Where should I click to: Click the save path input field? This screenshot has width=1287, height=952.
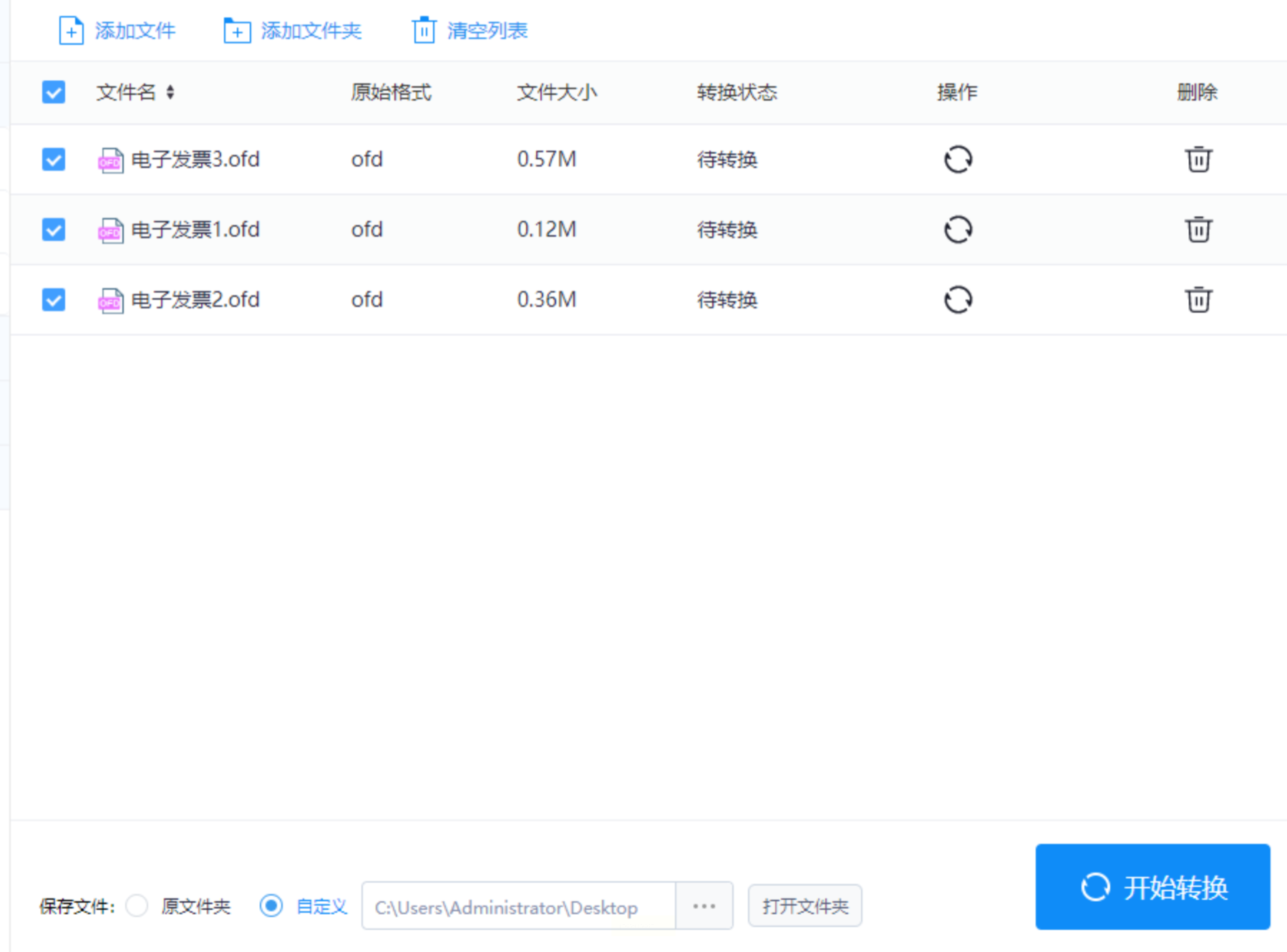pyautogui.click(x=518, y=906)
